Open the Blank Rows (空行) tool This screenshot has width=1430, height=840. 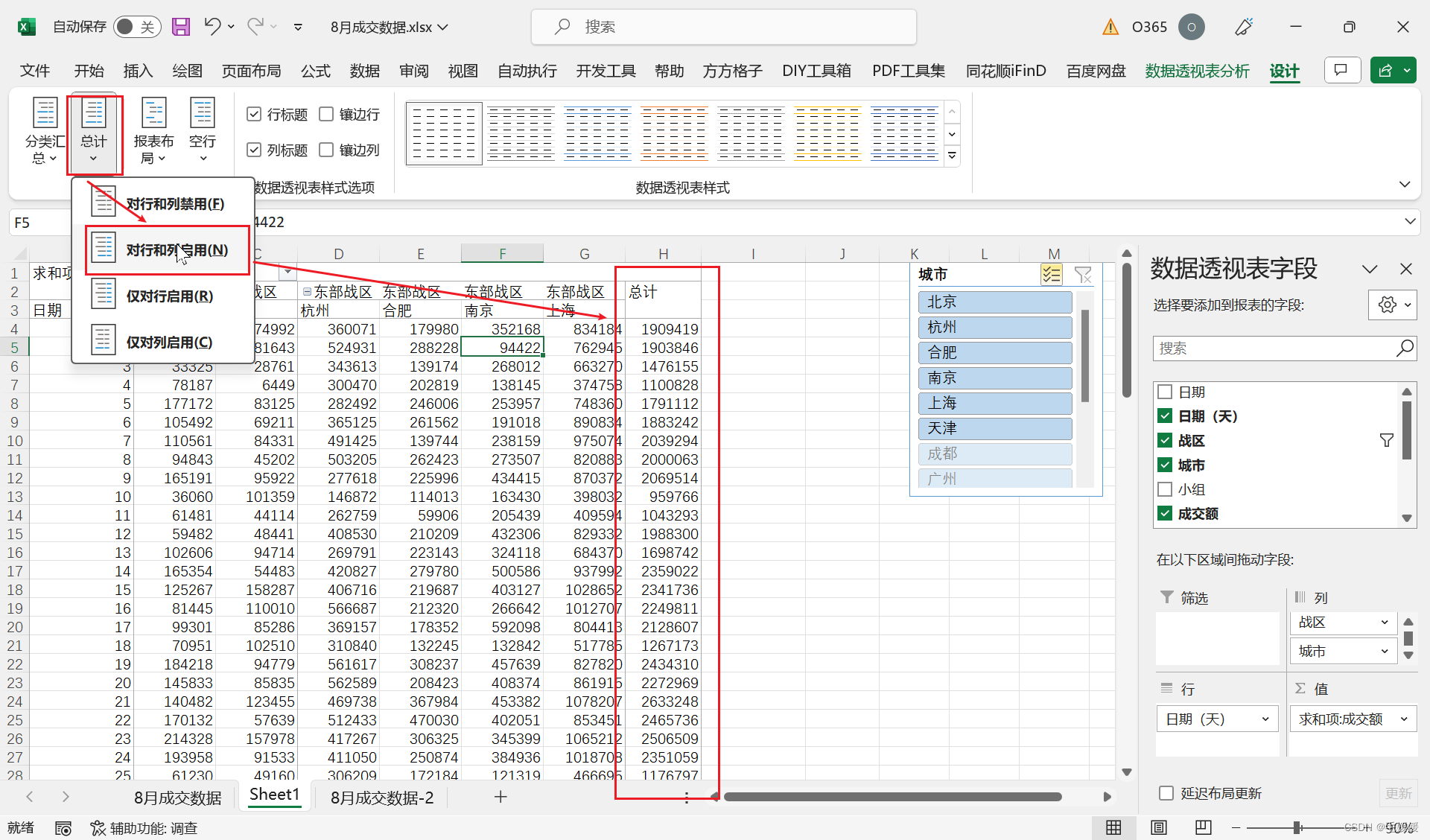[202, 132]
